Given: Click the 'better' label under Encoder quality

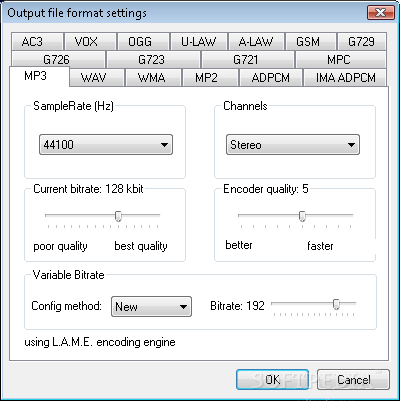Looking at the screenshot, I should point(239,245).
